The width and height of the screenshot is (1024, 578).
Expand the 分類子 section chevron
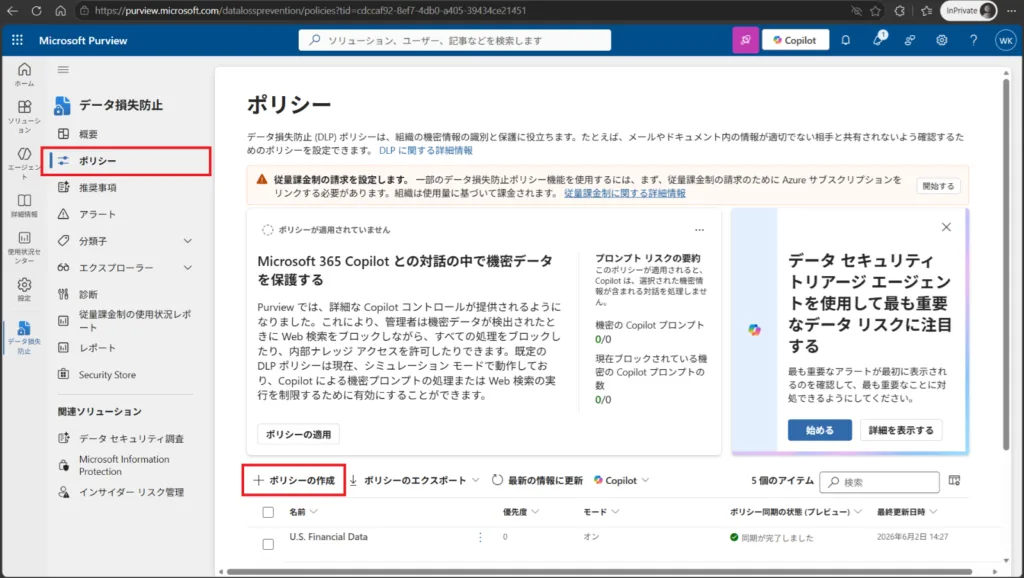(x=187, y=241)
